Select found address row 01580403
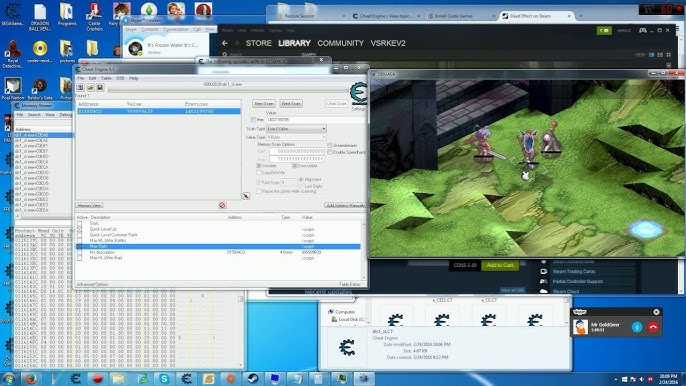This screenshot has height=386, width=686. coord(158,112)
